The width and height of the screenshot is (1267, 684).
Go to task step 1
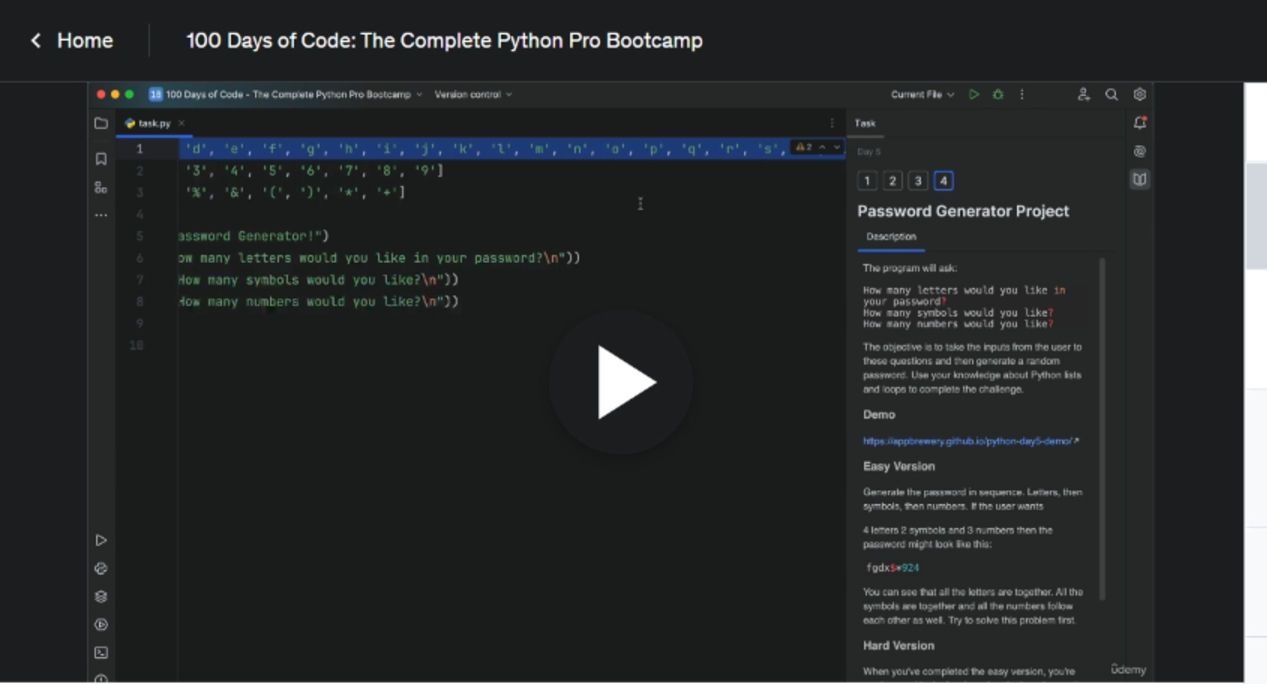click(867, 181)
